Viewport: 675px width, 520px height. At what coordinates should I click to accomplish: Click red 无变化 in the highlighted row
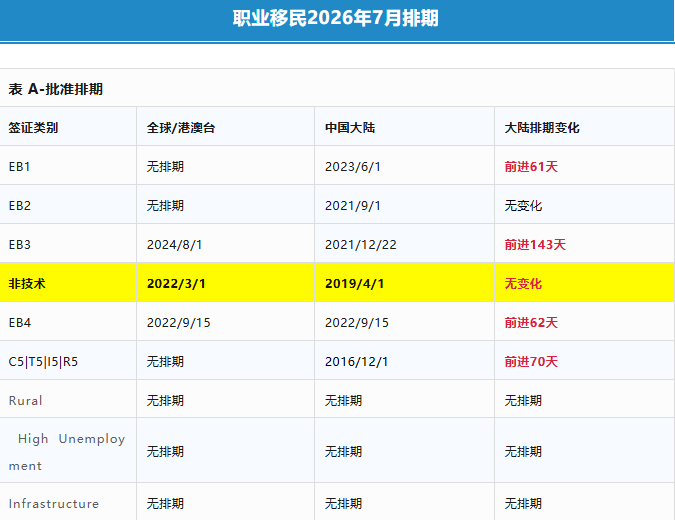(523, 283)
